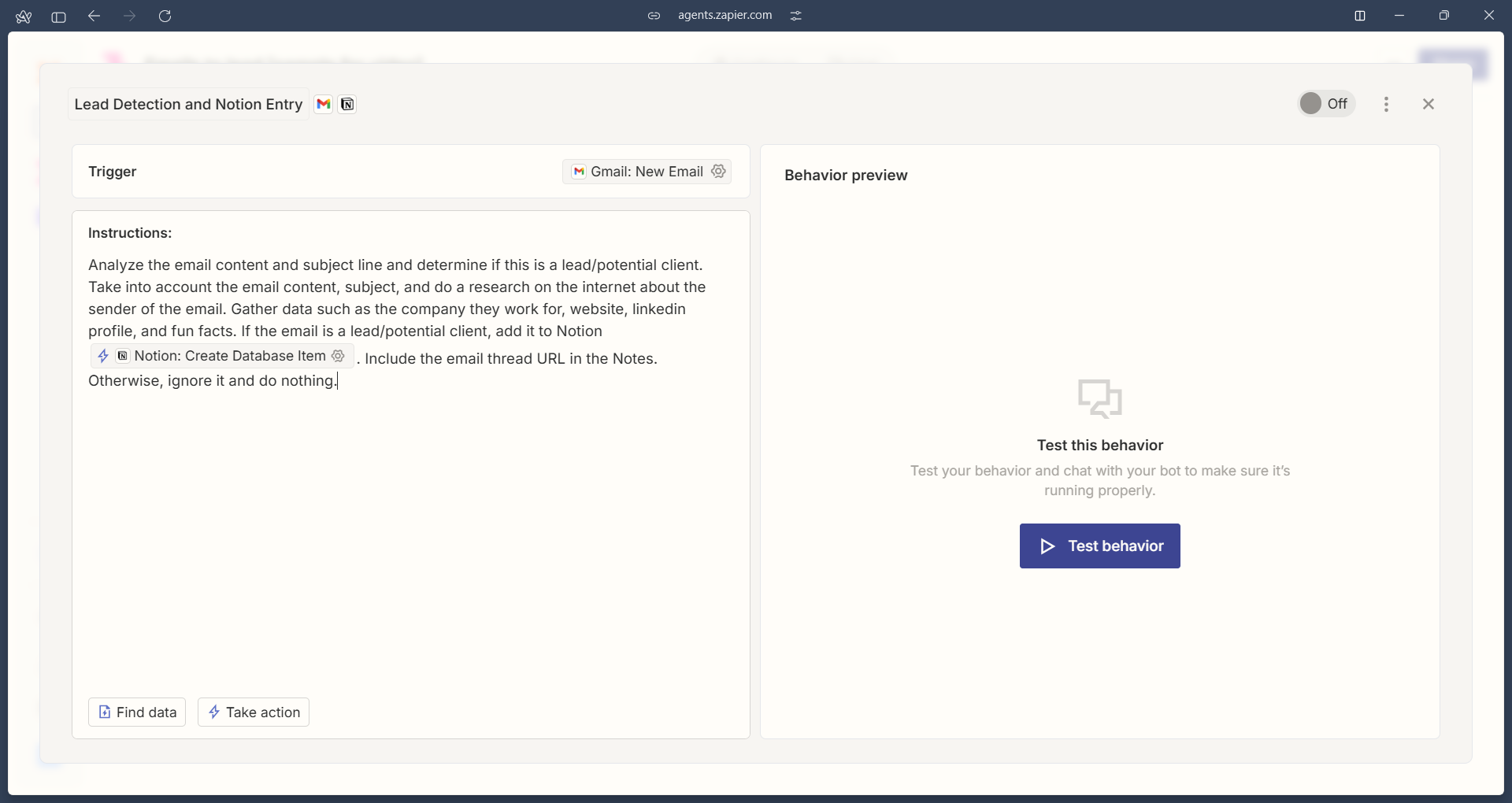The image size is (1512, 803).
Task: Go forward with the browser forward arrow
Action: point(130,16)
